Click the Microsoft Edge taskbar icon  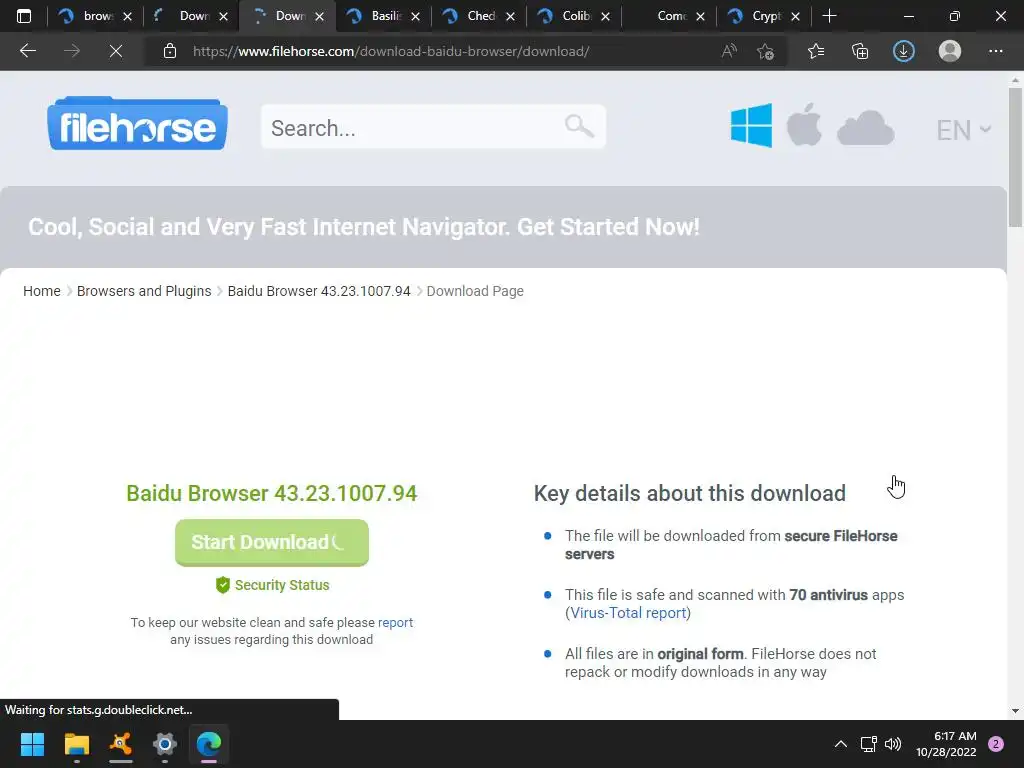tap(209, 744)
